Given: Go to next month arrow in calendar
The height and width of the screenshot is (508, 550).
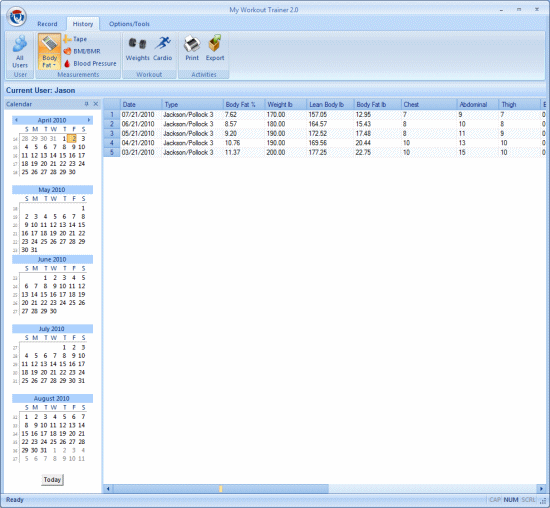Looking at the screenshot, I should pyautogui.click(x=89, y=120).
